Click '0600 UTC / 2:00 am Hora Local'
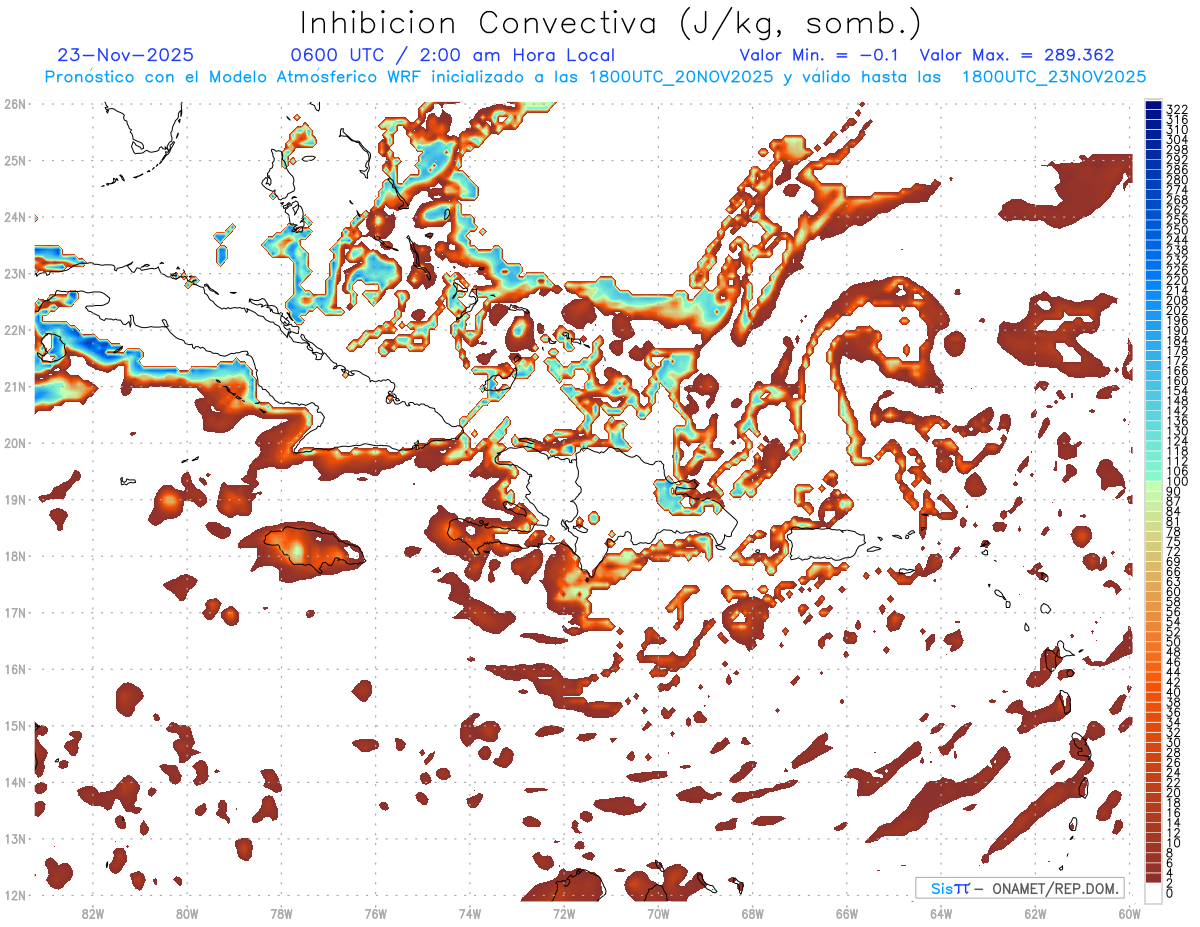1200x927 pixels. point(452,55)
